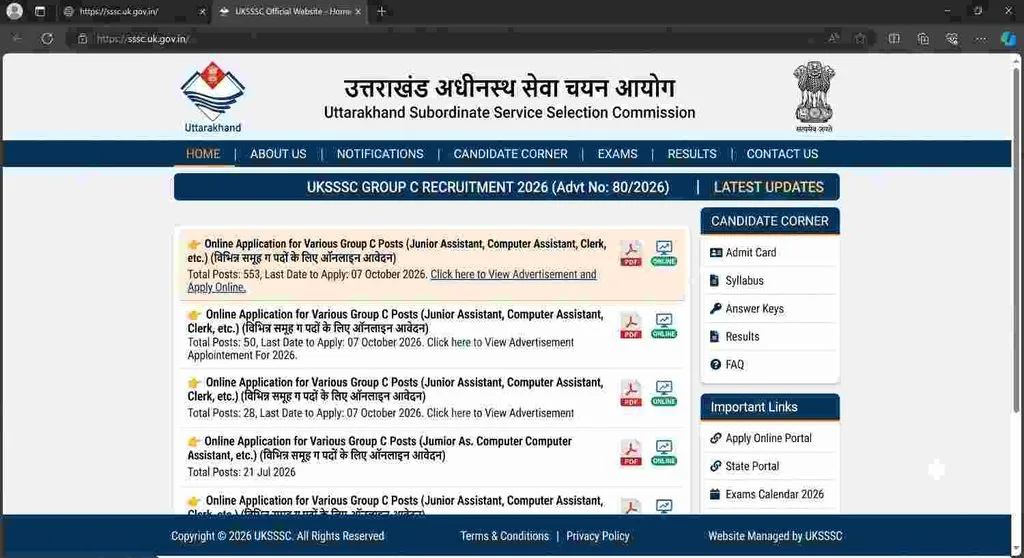The width and height of the screenshot is (1024, 558).
Task: Click 'Uttarakhand Subordinate Service Selection Commission' heading
Action: (x=509, y=112)
